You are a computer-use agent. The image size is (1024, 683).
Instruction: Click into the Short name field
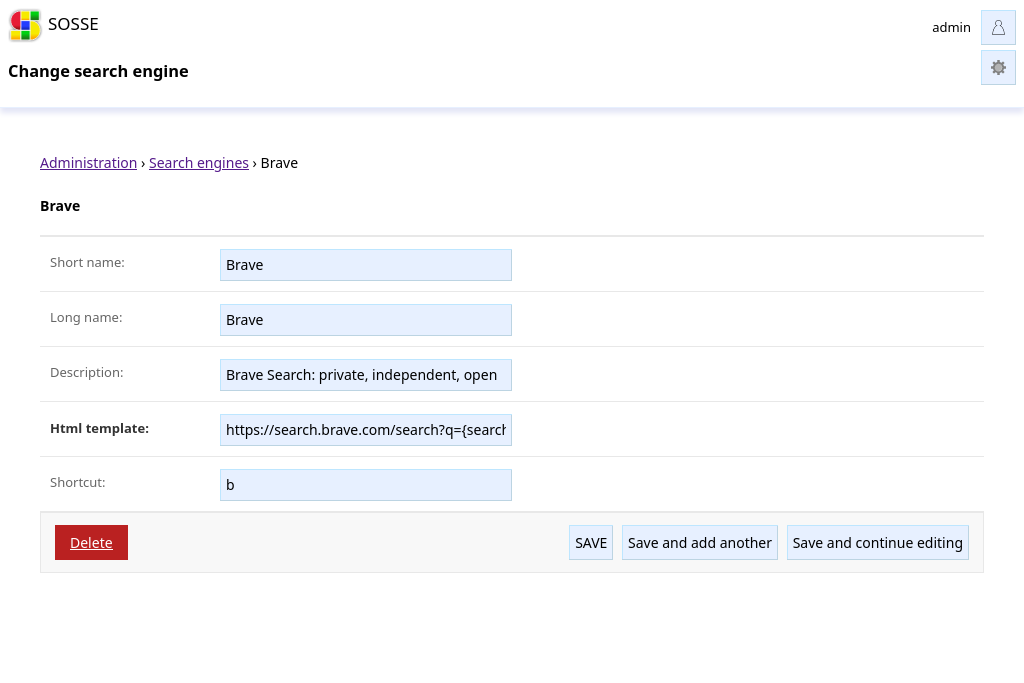366,265
